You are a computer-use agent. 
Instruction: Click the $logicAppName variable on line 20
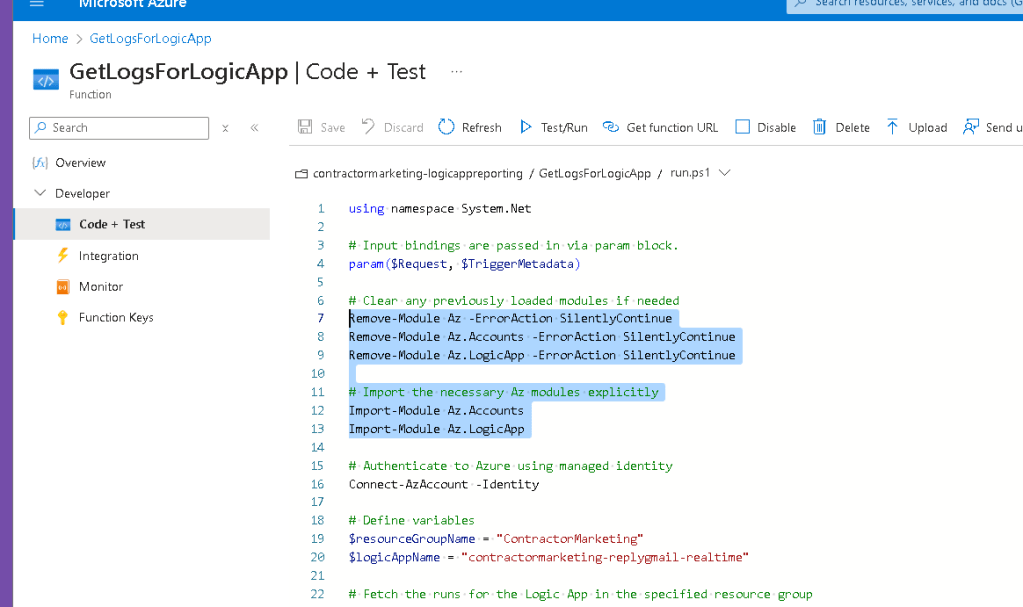click(x=394, y=557)
